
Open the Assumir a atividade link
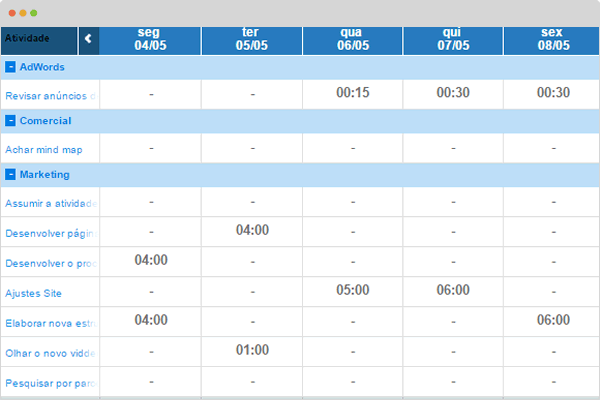51,203
